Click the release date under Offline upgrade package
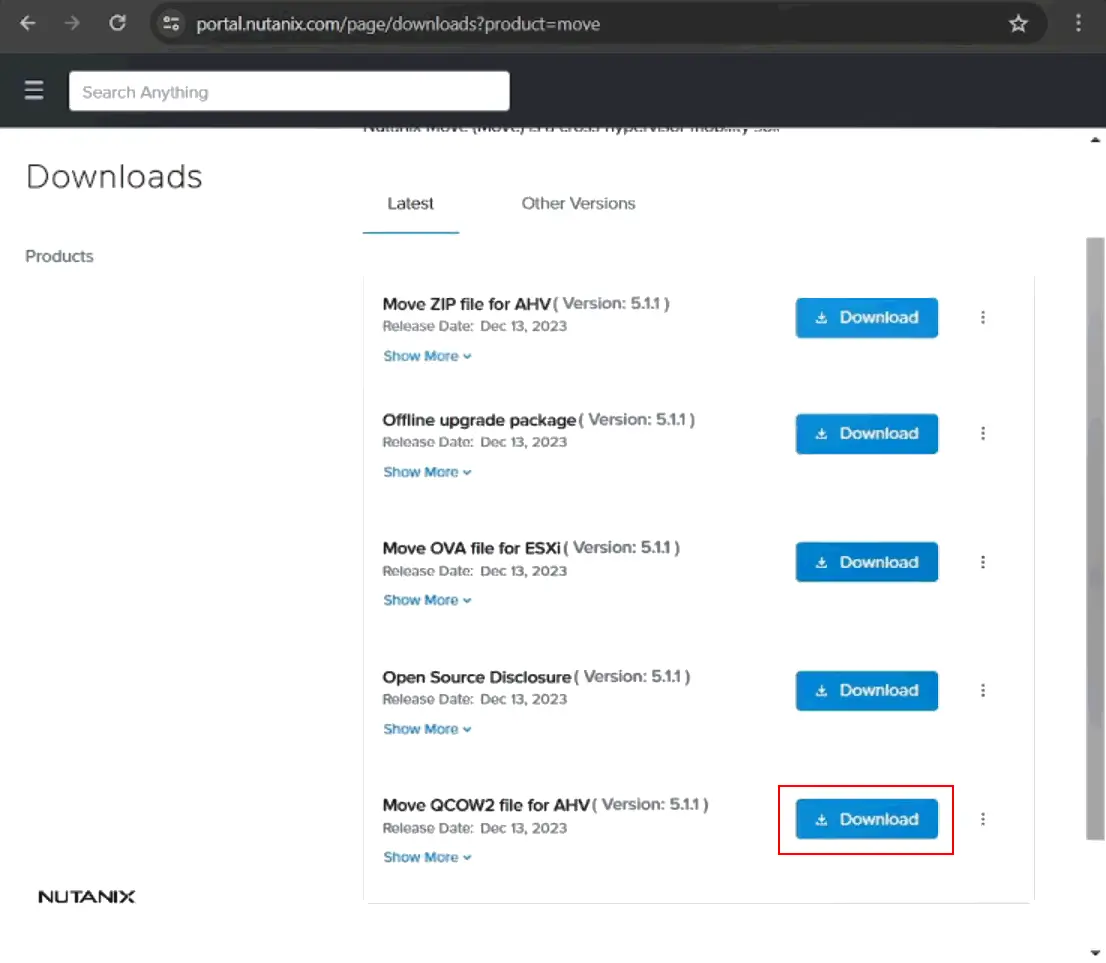The image size is (1106, 963). (x=475, y=442)
